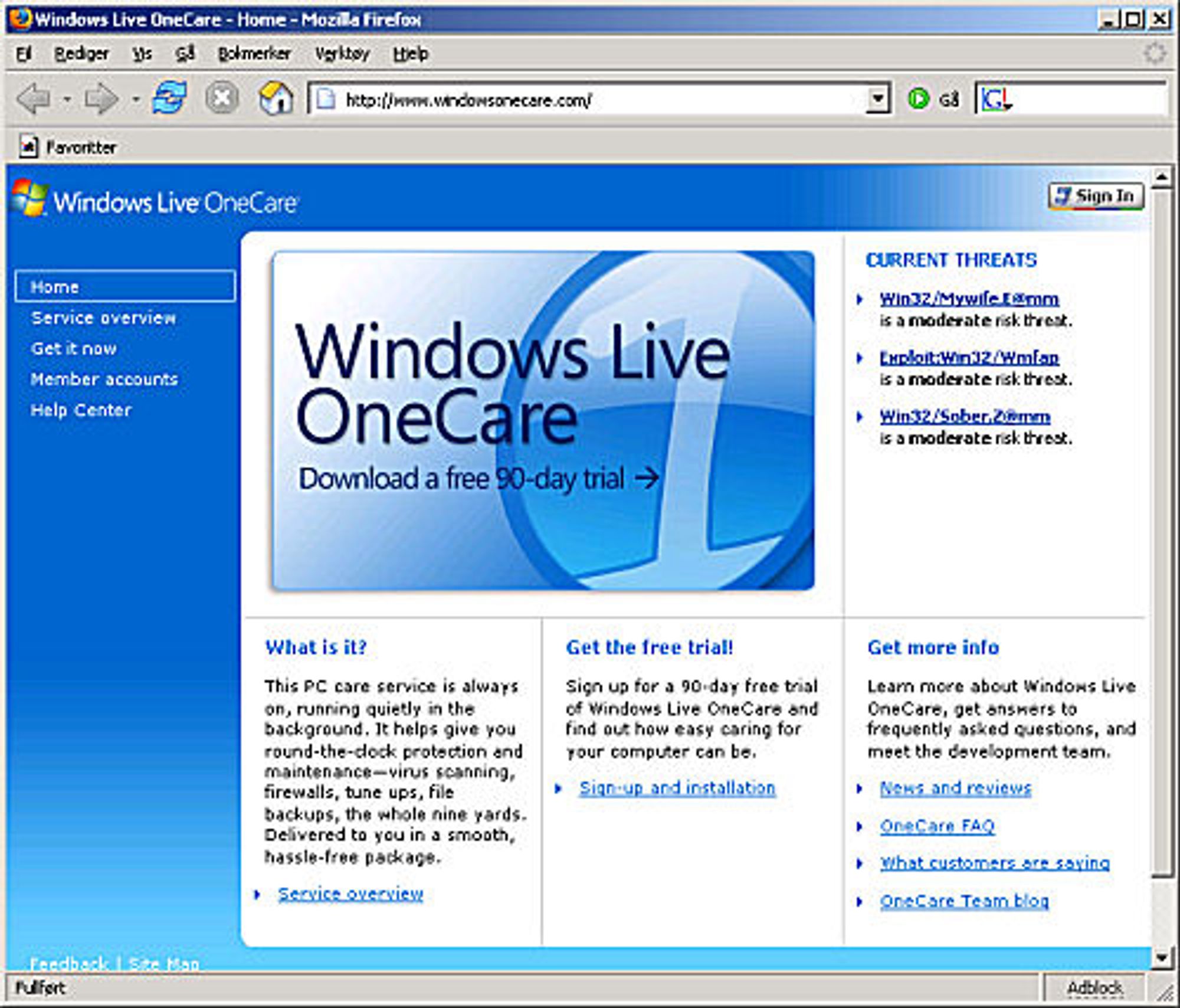Screen dimensions: 1180x1008
Task: Open the Back history dropdown arrow
Action: click(67, 99)
